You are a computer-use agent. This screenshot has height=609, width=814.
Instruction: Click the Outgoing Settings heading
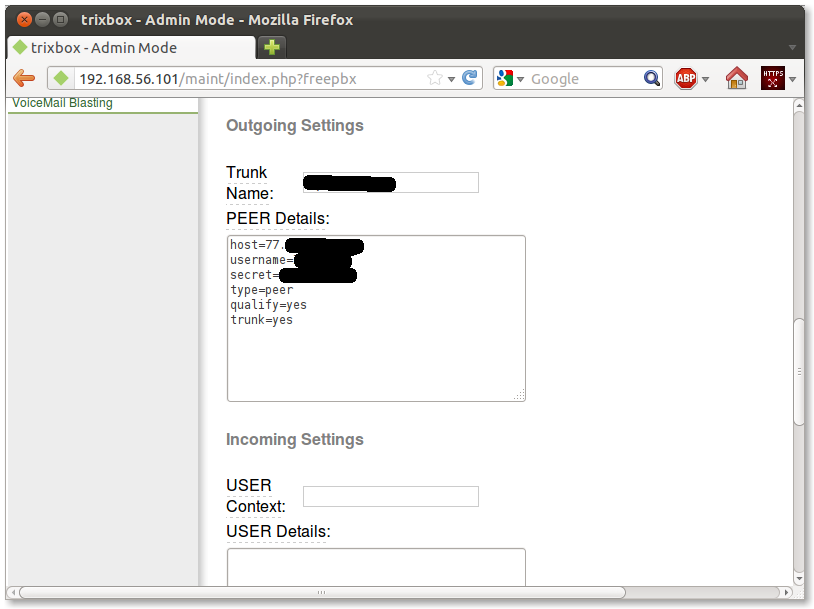[295, 126]
